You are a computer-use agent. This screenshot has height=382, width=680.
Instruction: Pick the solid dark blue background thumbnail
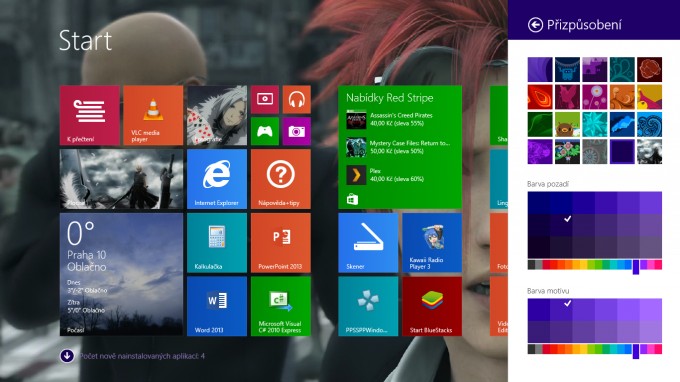(622, 151)
